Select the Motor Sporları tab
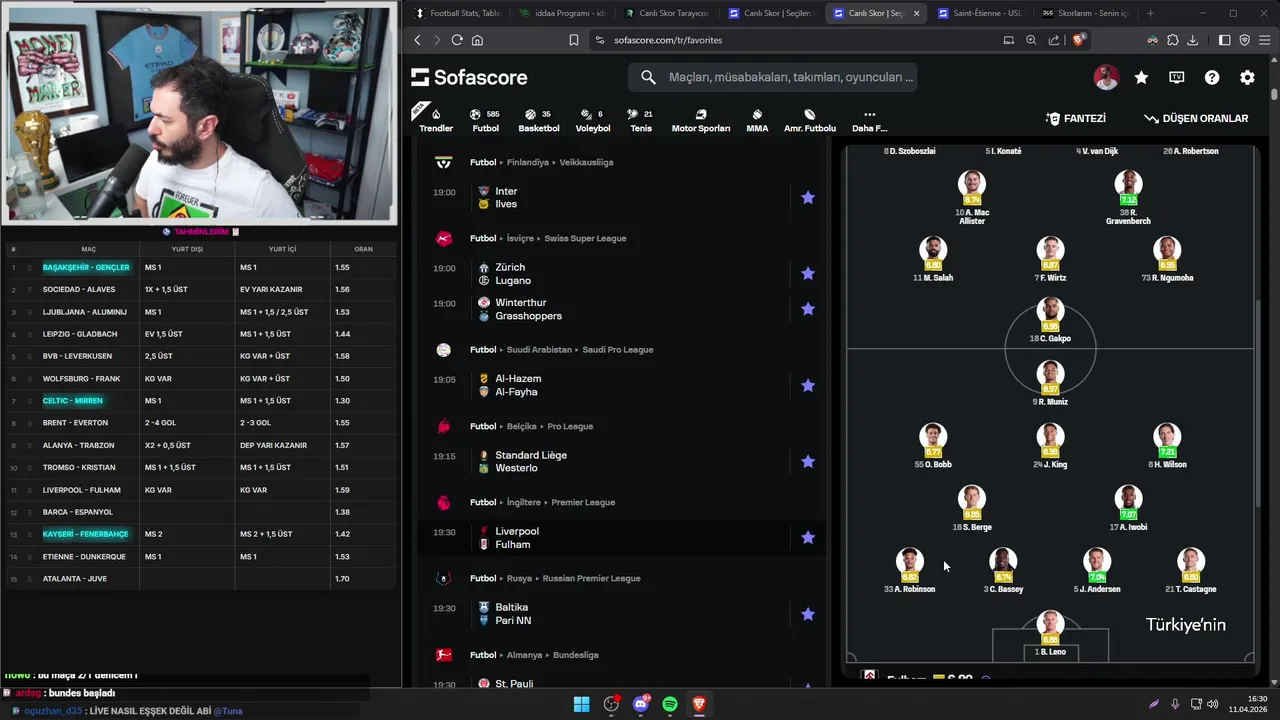This screenshot has height=720, width=1280. pyautogui.click(x=700, y=120)
